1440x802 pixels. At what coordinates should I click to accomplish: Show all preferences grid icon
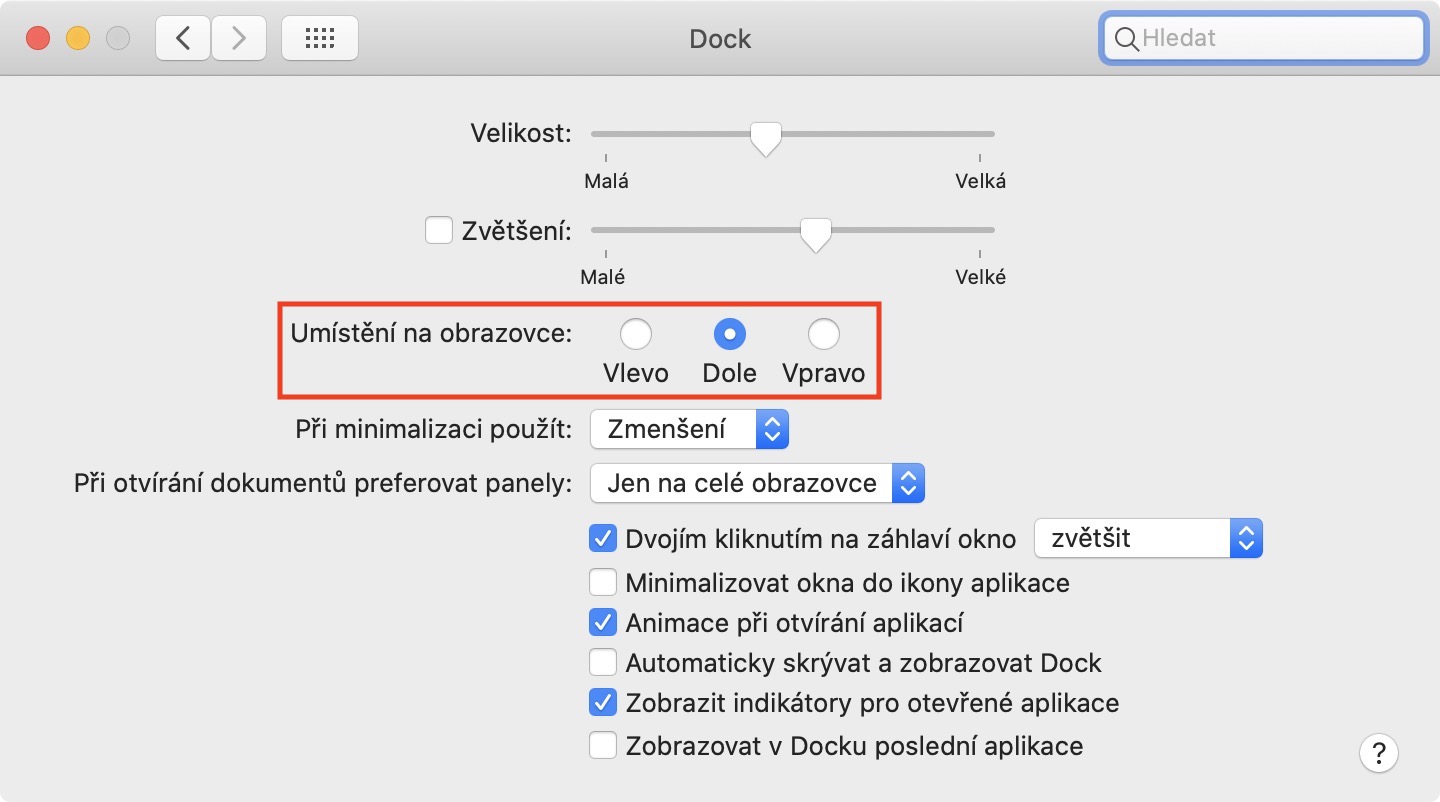pos(319,39)
